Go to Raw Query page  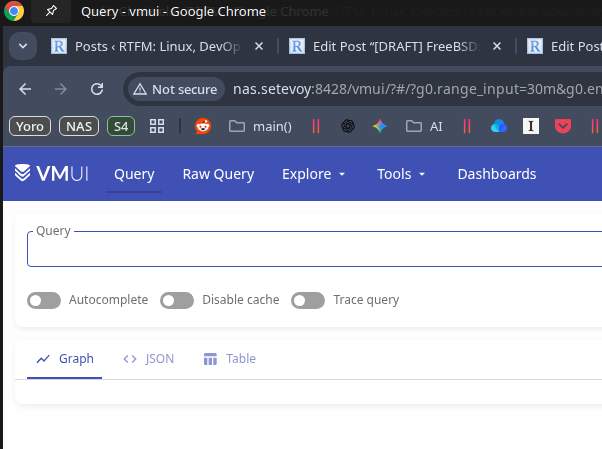click(218, 174)
